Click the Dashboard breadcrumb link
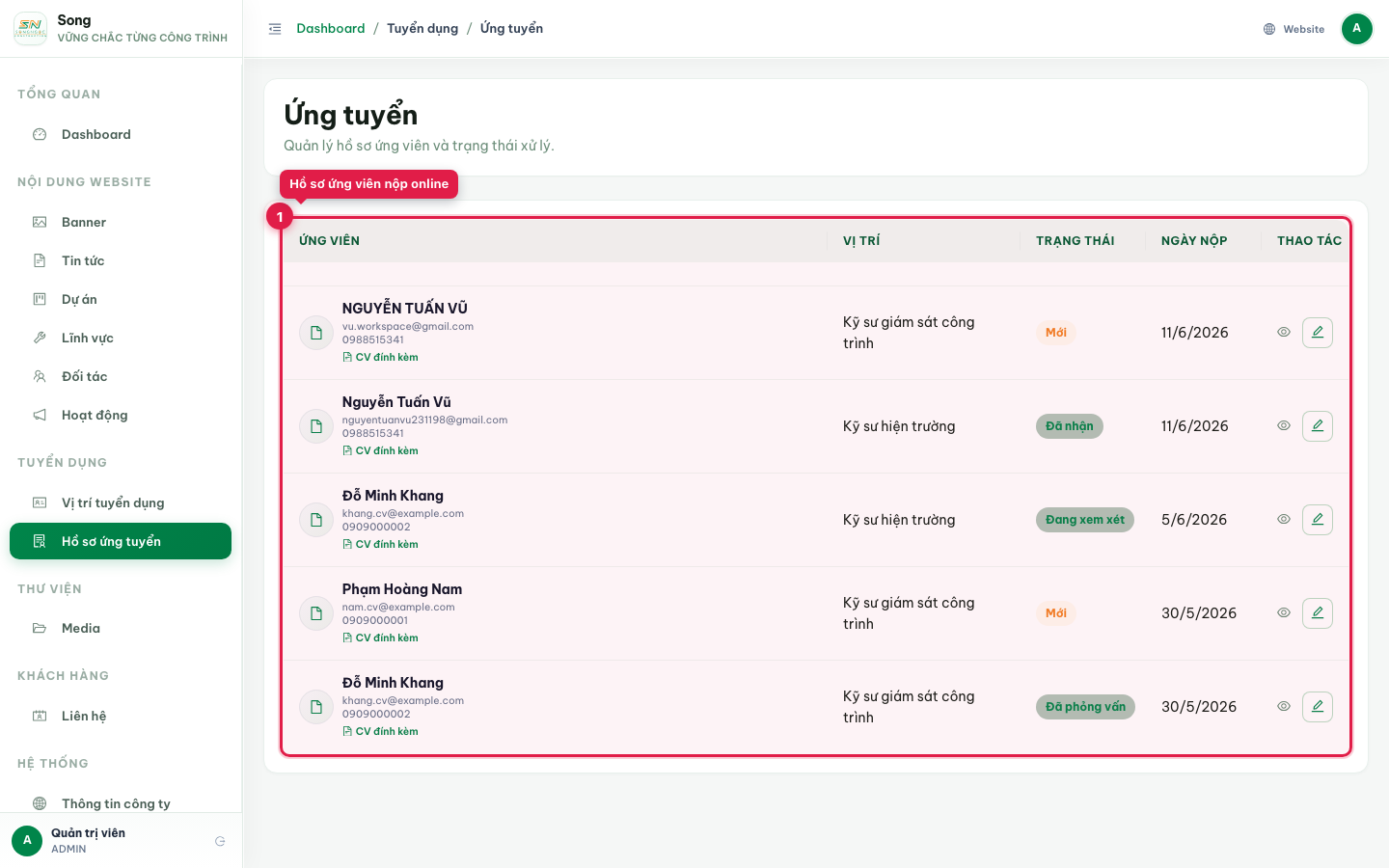1389x868 pixels. click(331, 29)
